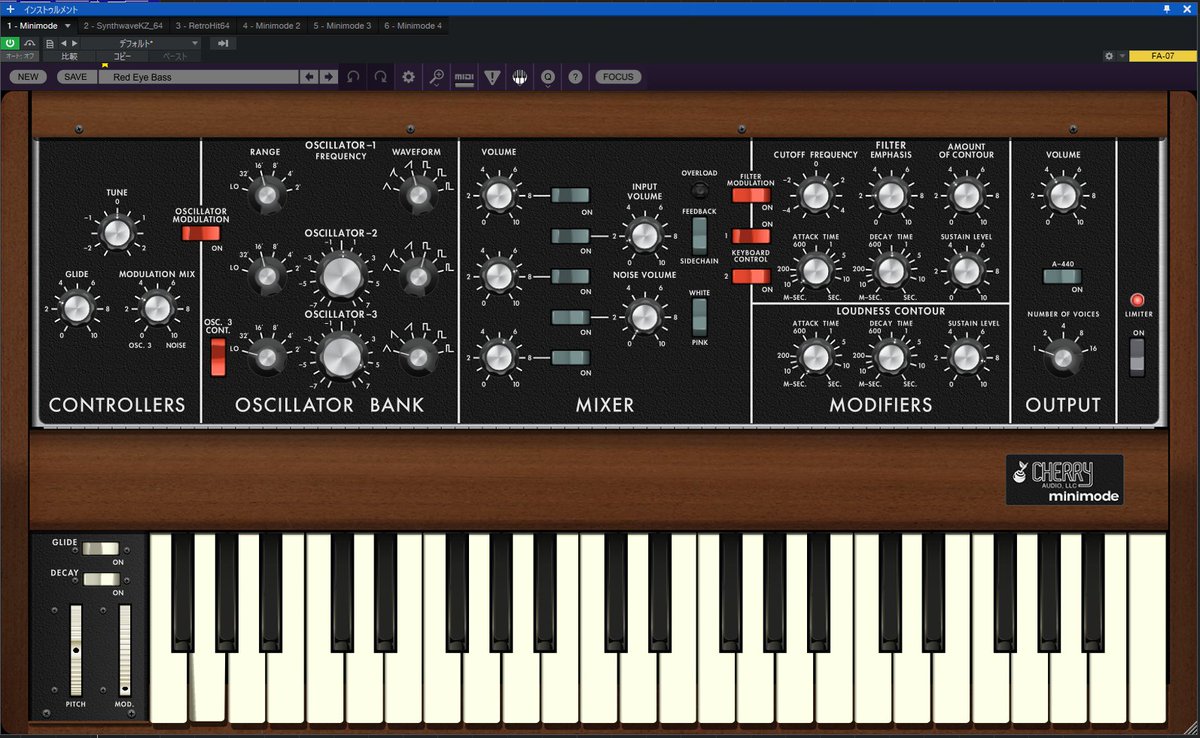Click the NEW preset button
This screenshot has height=738, width=1200.
tap(28, 76)
